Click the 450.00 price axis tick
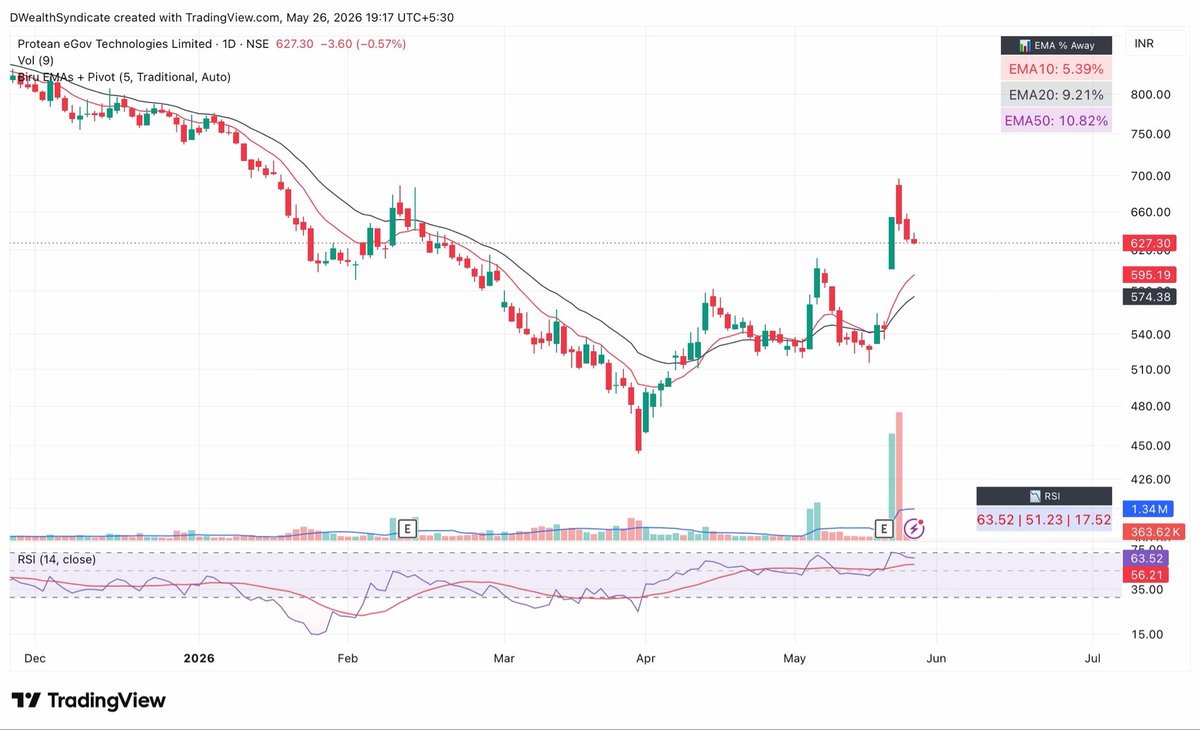This screenshot has height=730, width=1200. pos(1150,445)
